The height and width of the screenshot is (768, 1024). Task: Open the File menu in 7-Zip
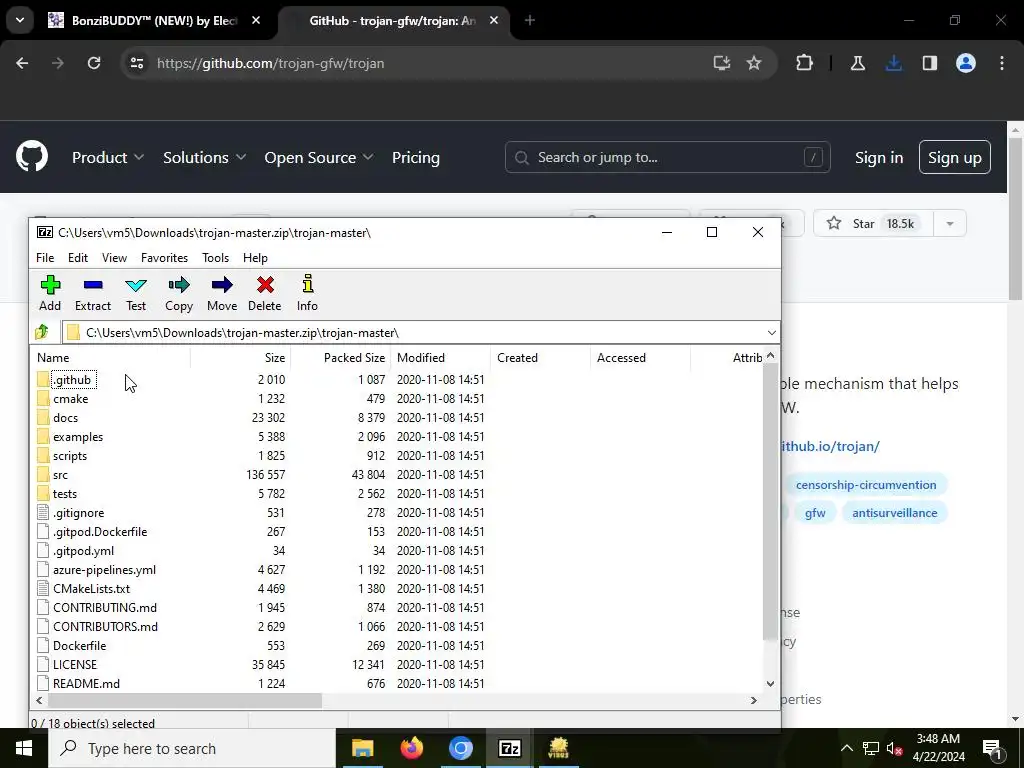tap(45, 258)
